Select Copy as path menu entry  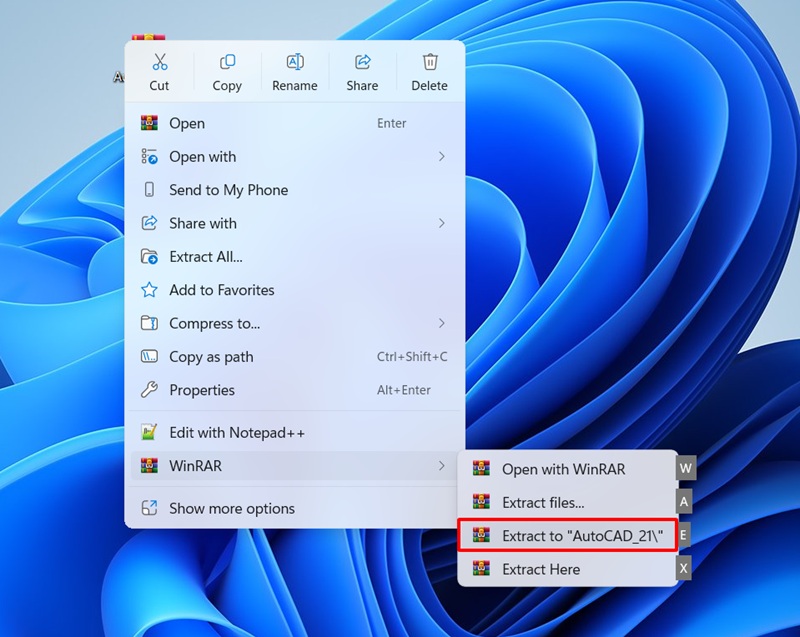coord(211,357)
